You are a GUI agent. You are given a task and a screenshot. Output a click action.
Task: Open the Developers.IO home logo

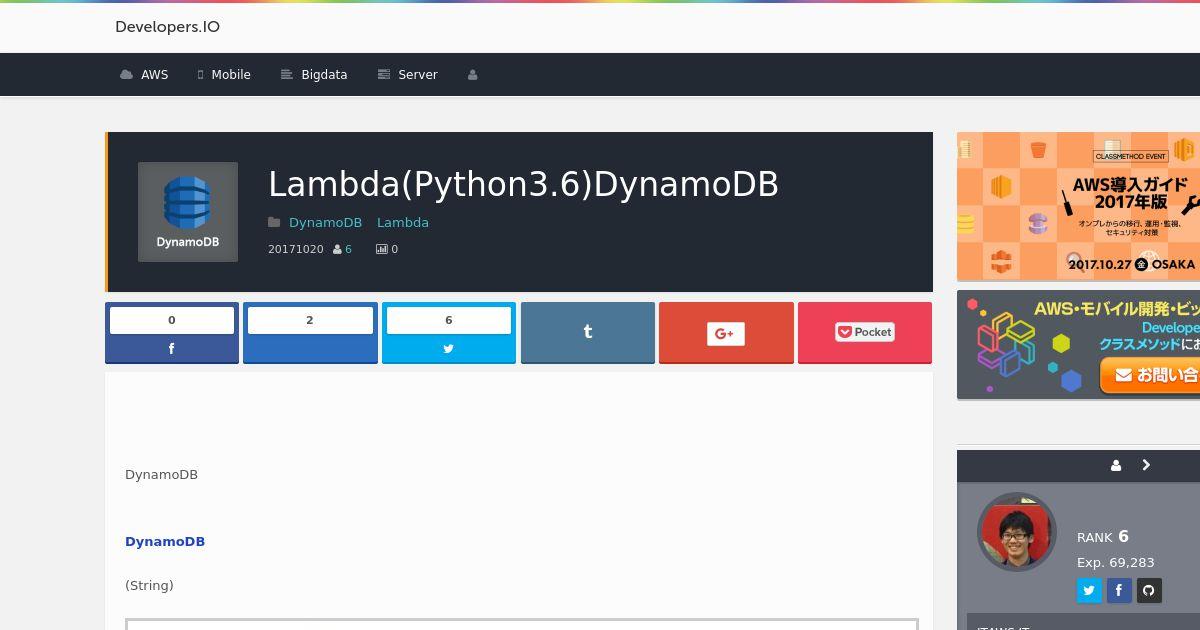167,27
